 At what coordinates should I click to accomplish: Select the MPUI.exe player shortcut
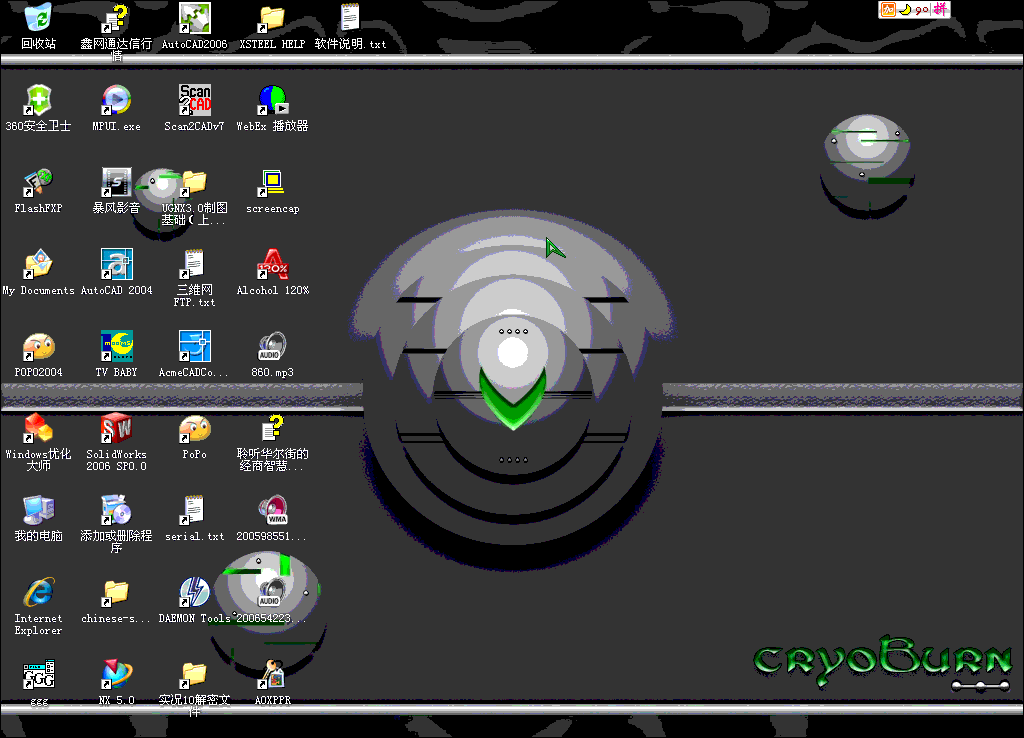(116, 100)
